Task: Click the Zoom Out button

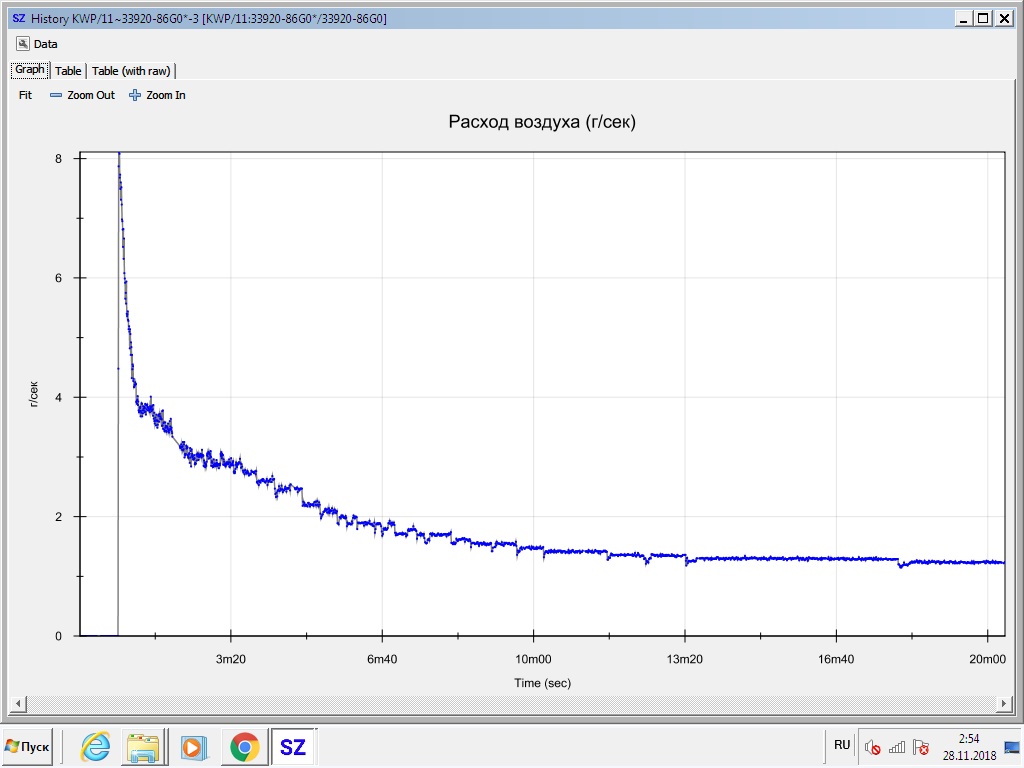Action: (x=82, y=95)
